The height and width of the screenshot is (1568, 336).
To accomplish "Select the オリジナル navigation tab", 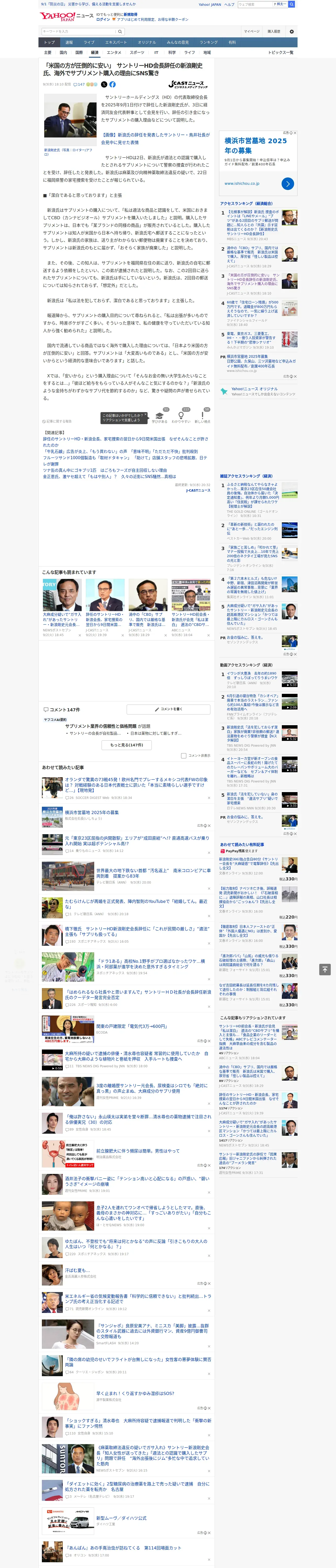I will 147,43.
